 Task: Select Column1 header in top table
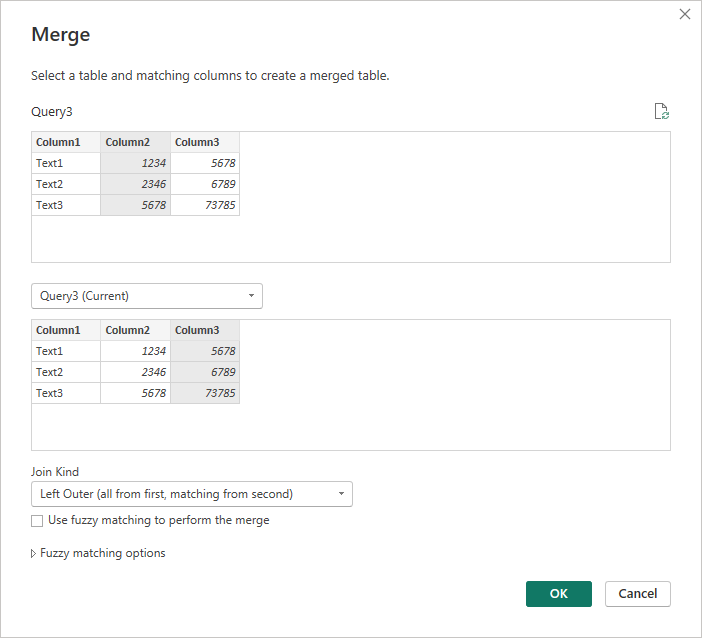(66, 142)
